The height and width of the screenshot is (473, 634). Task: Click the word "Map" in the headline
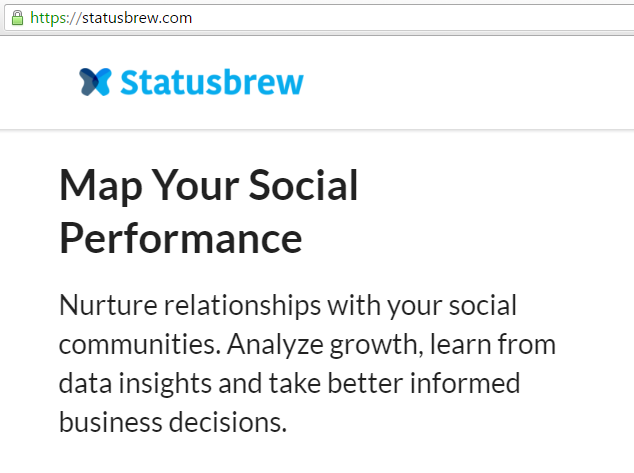(101, 186)
